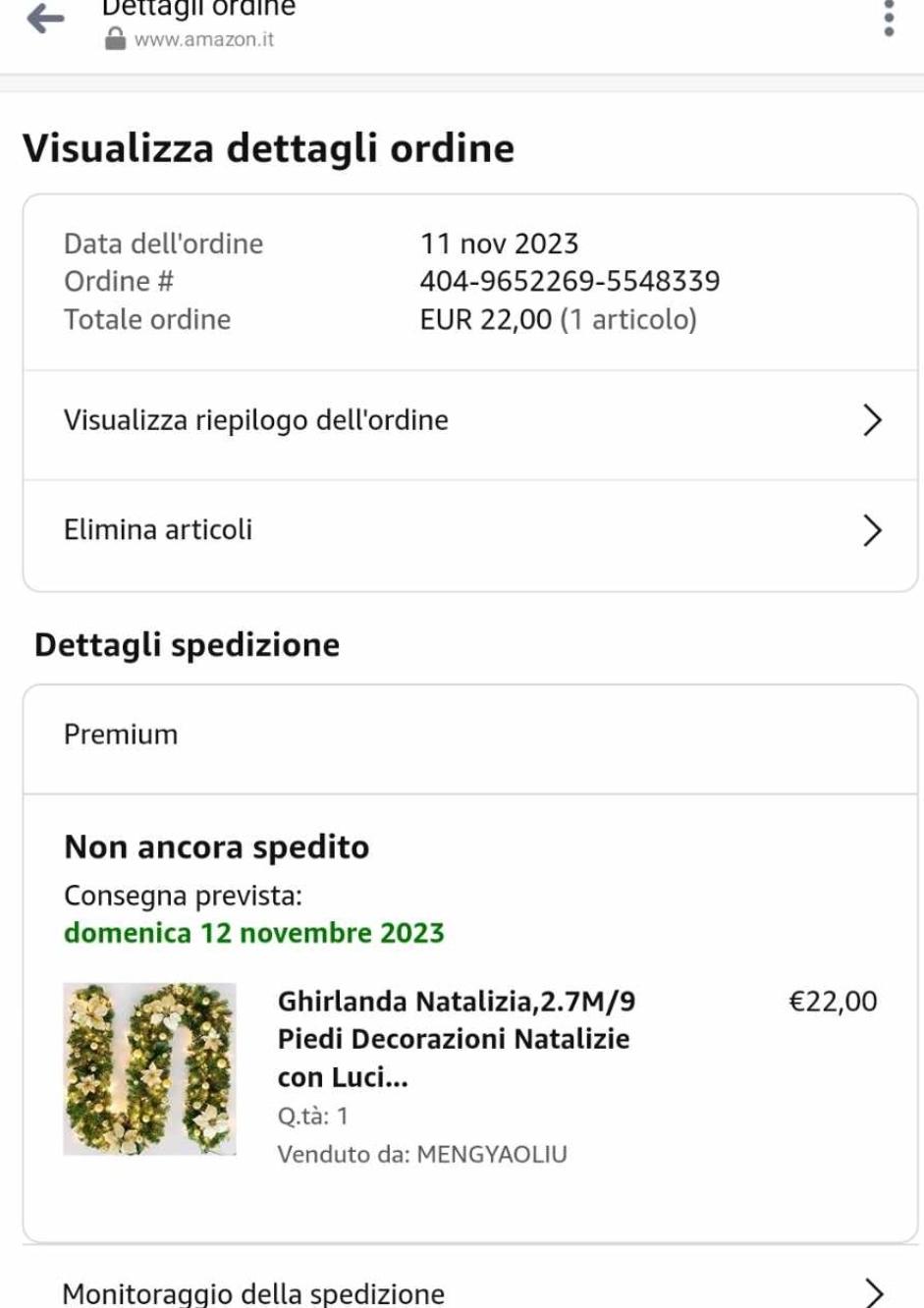
Task: Tap the delivery date domenica 12 novembre
Action: [x=253, y=933]
